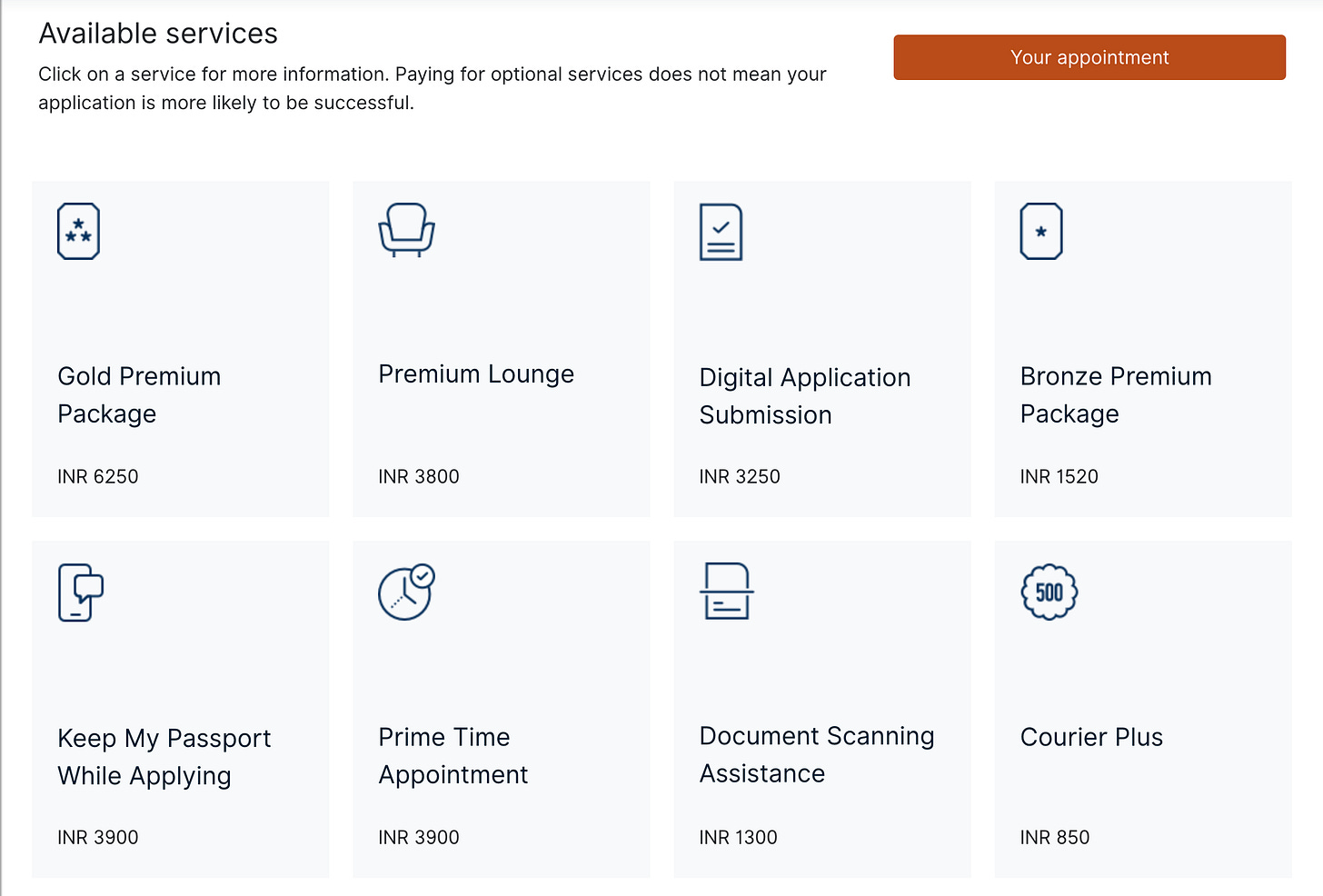This screenshot has height=896, width=1323.
Task: Click the Courier Plus 500 badge icon
Action: click(1049, 592)
